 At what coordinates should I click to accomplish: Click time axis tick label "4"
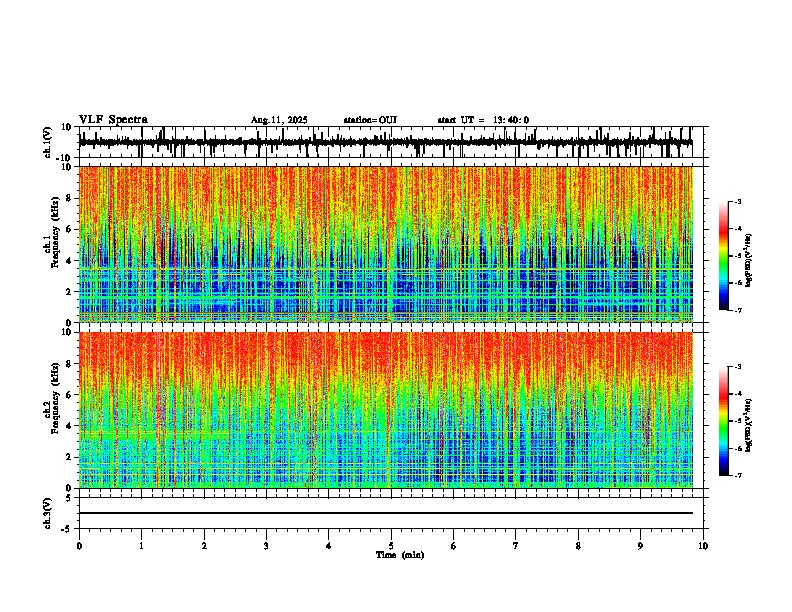(x=329, y=546)
